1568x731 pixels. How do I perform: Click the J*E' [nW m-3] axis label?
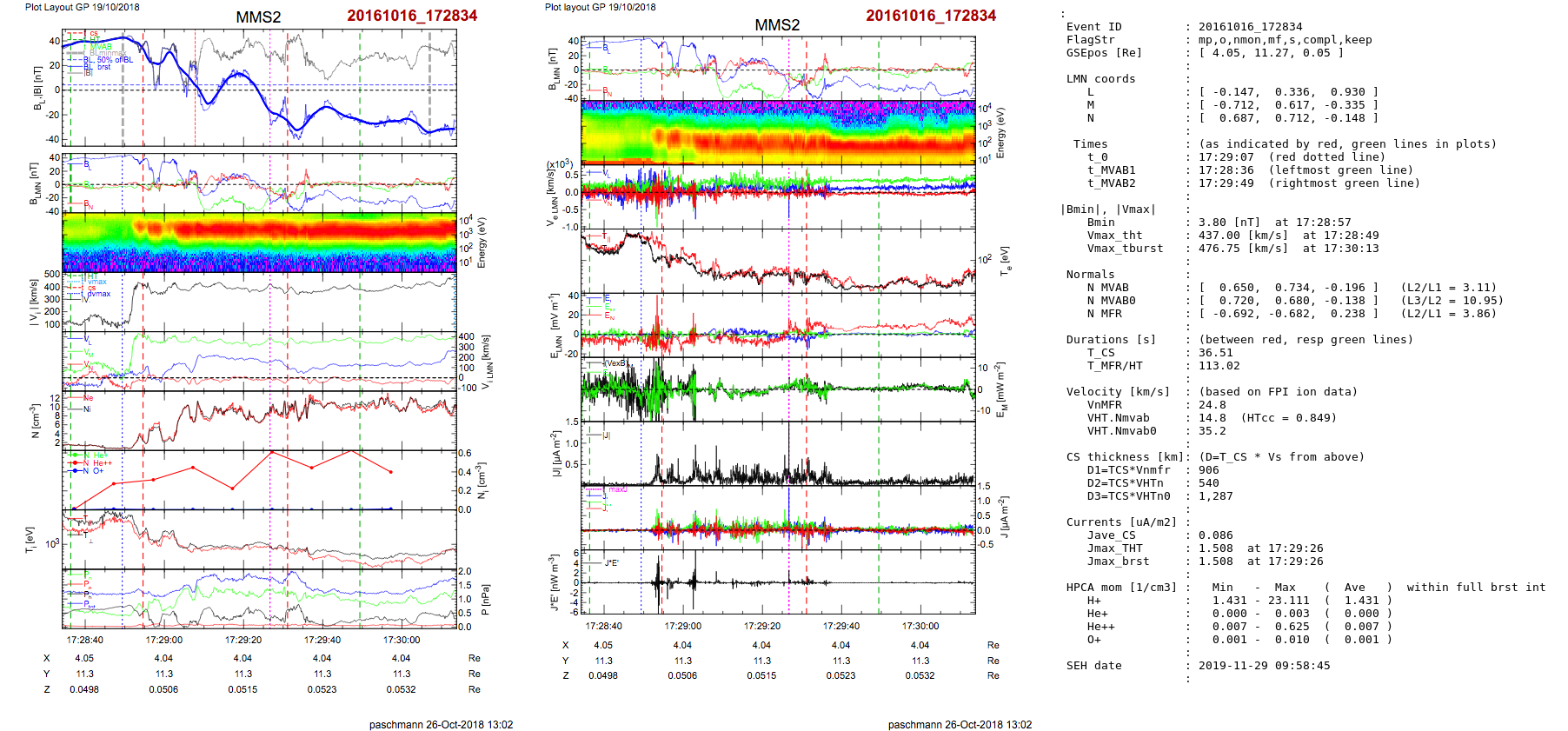pos(553,582)
